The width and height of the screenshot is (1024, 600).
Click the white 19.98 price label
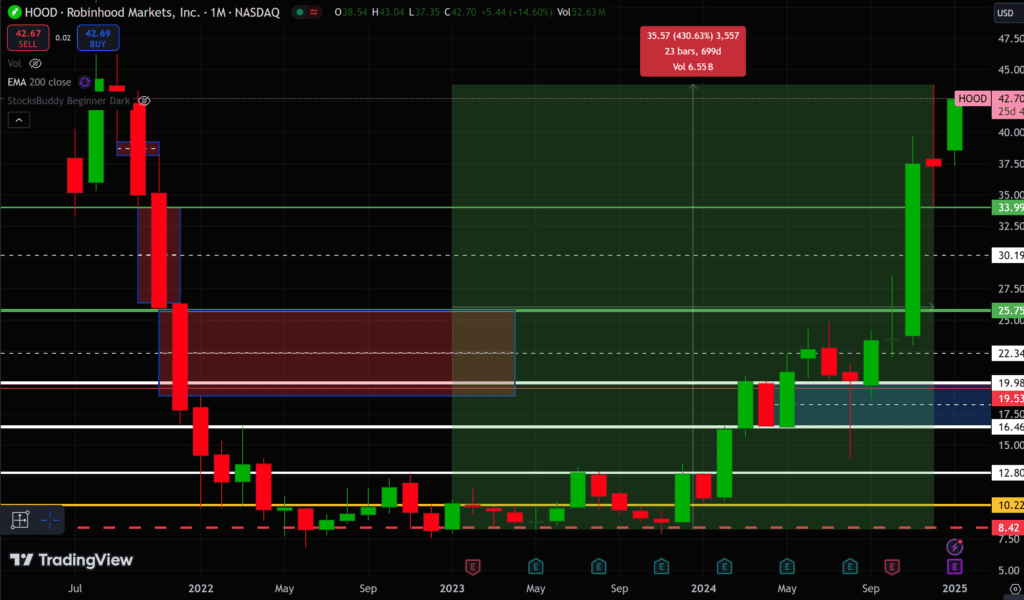(1008, 383)
